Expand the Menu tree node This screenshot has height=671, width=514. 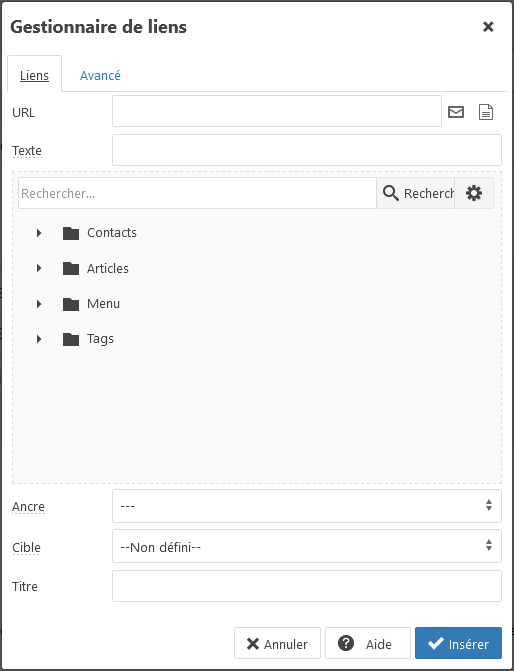39,304
